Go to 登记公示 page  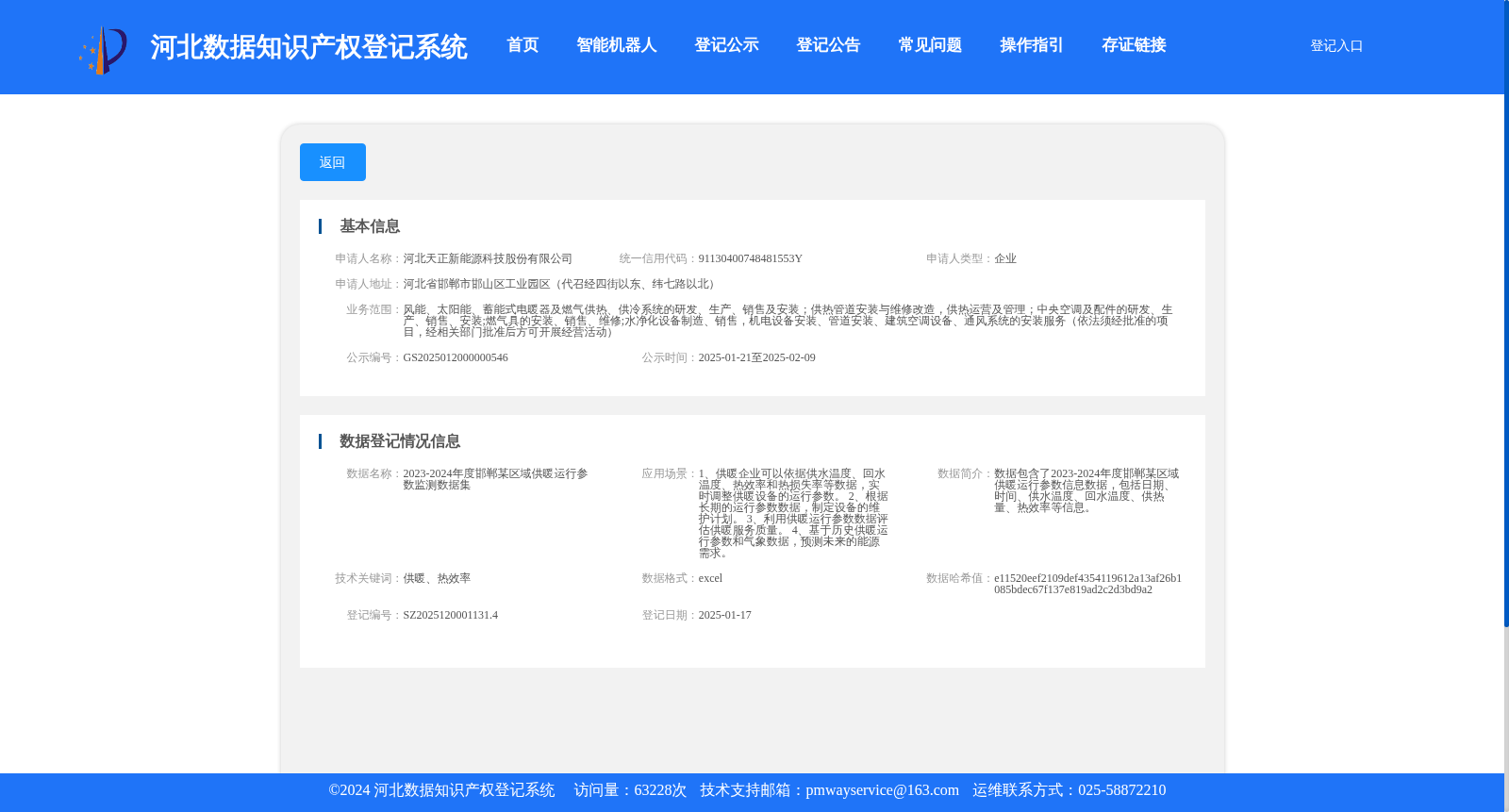pos(726,45)
